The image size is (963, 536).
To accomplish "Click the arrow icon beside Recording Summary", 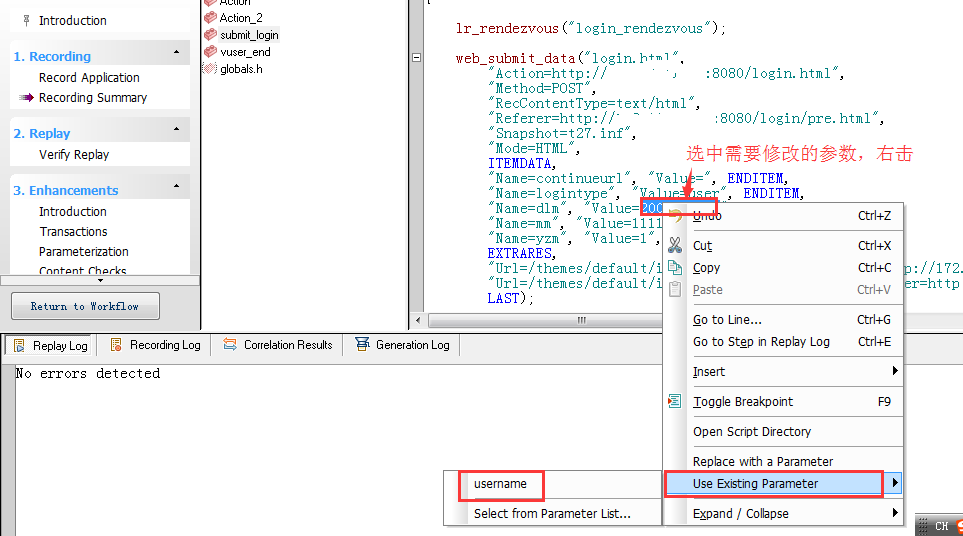I will click(x=26, y=98).
